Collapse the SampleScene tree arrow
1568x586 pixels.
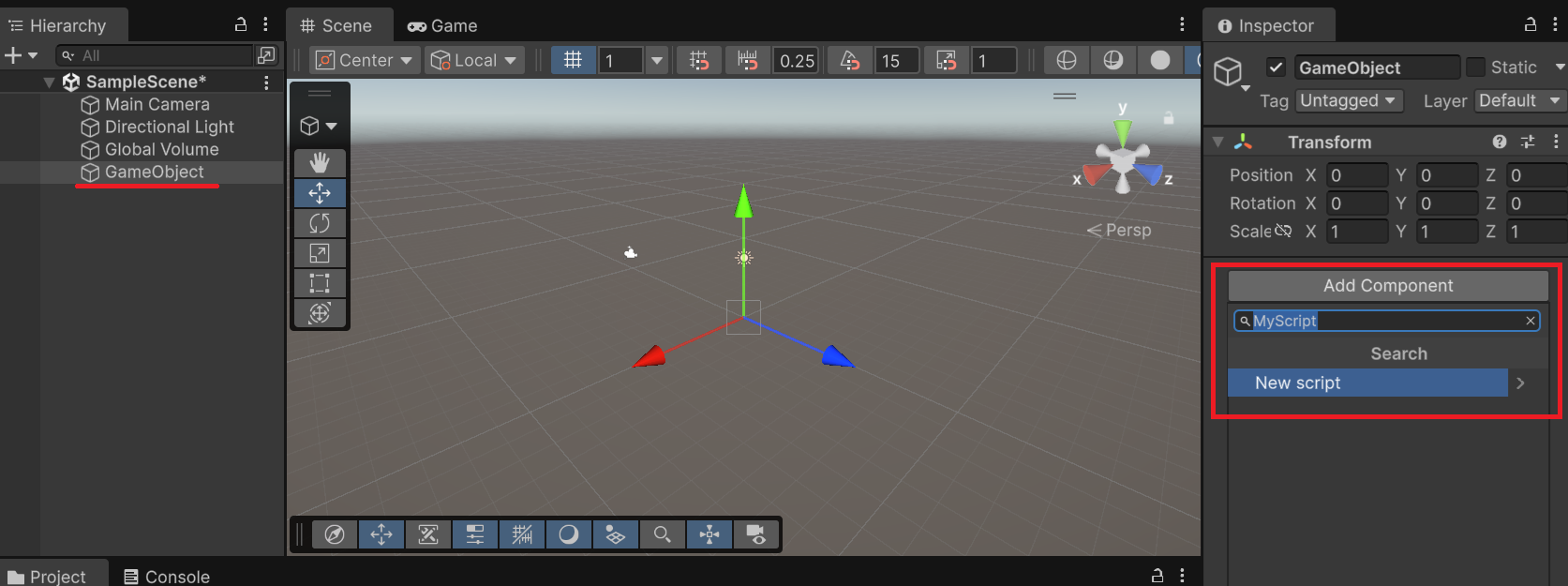(49, 83)
